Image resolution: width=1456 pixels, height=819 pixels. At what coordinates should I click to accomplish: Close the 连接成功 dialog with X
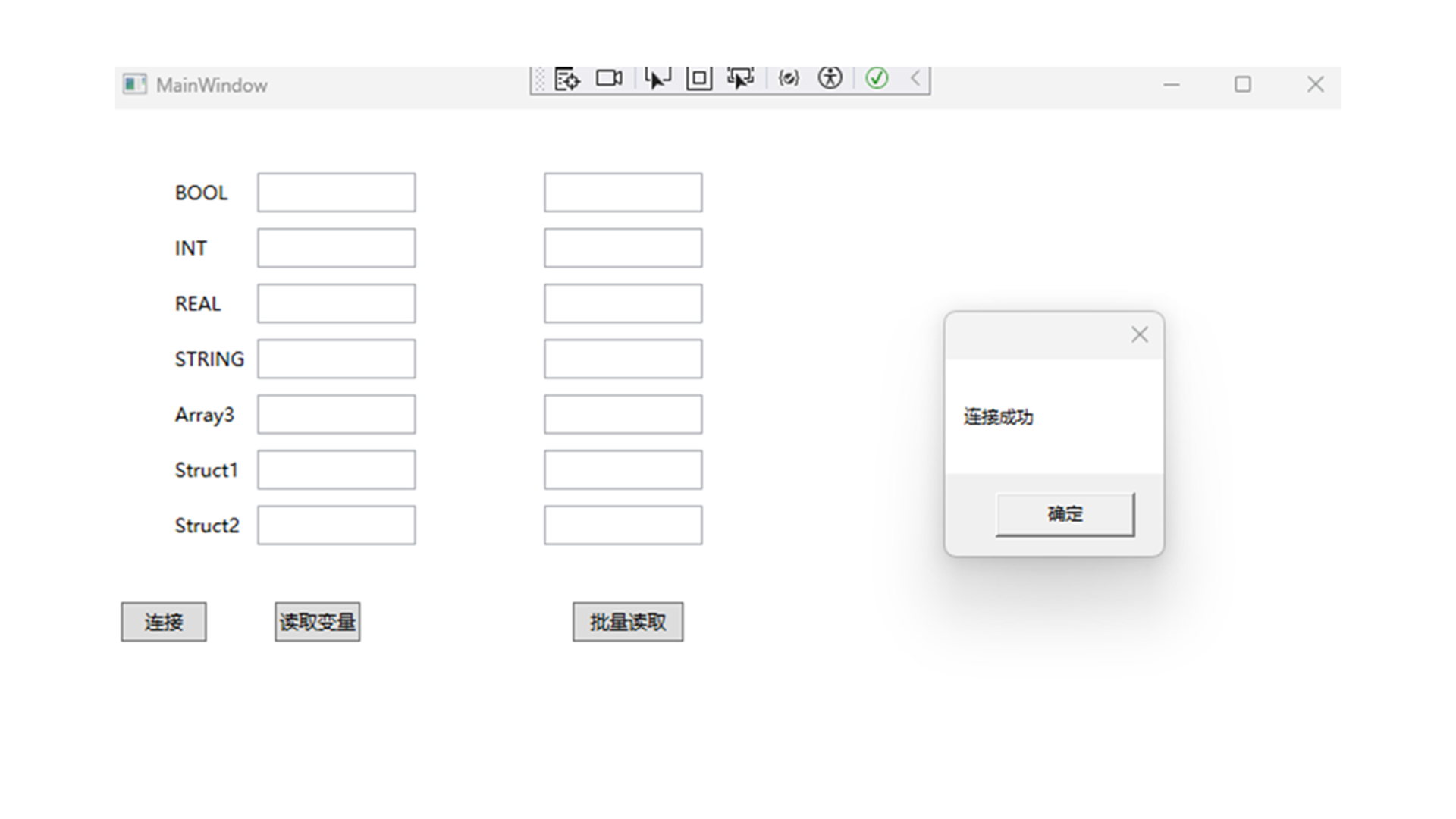(1139, 334)
